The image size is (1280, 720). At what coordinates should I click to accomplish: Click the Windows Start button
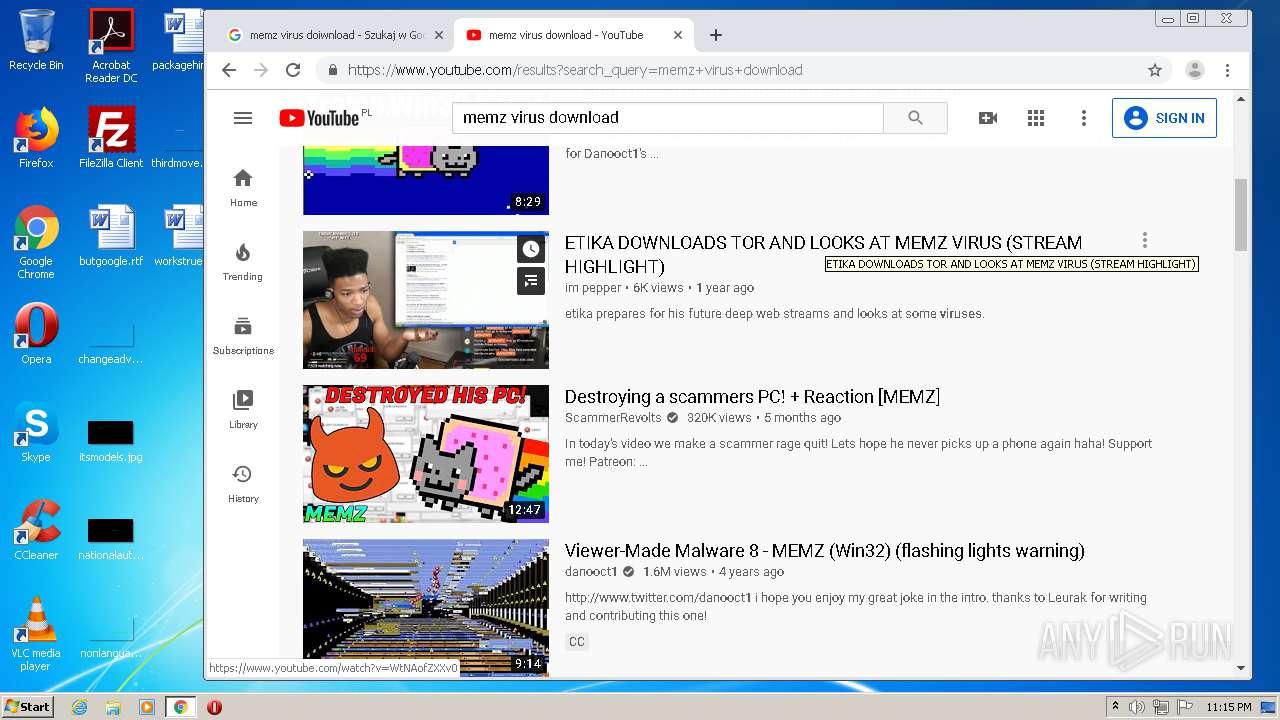tap(27, 707)
